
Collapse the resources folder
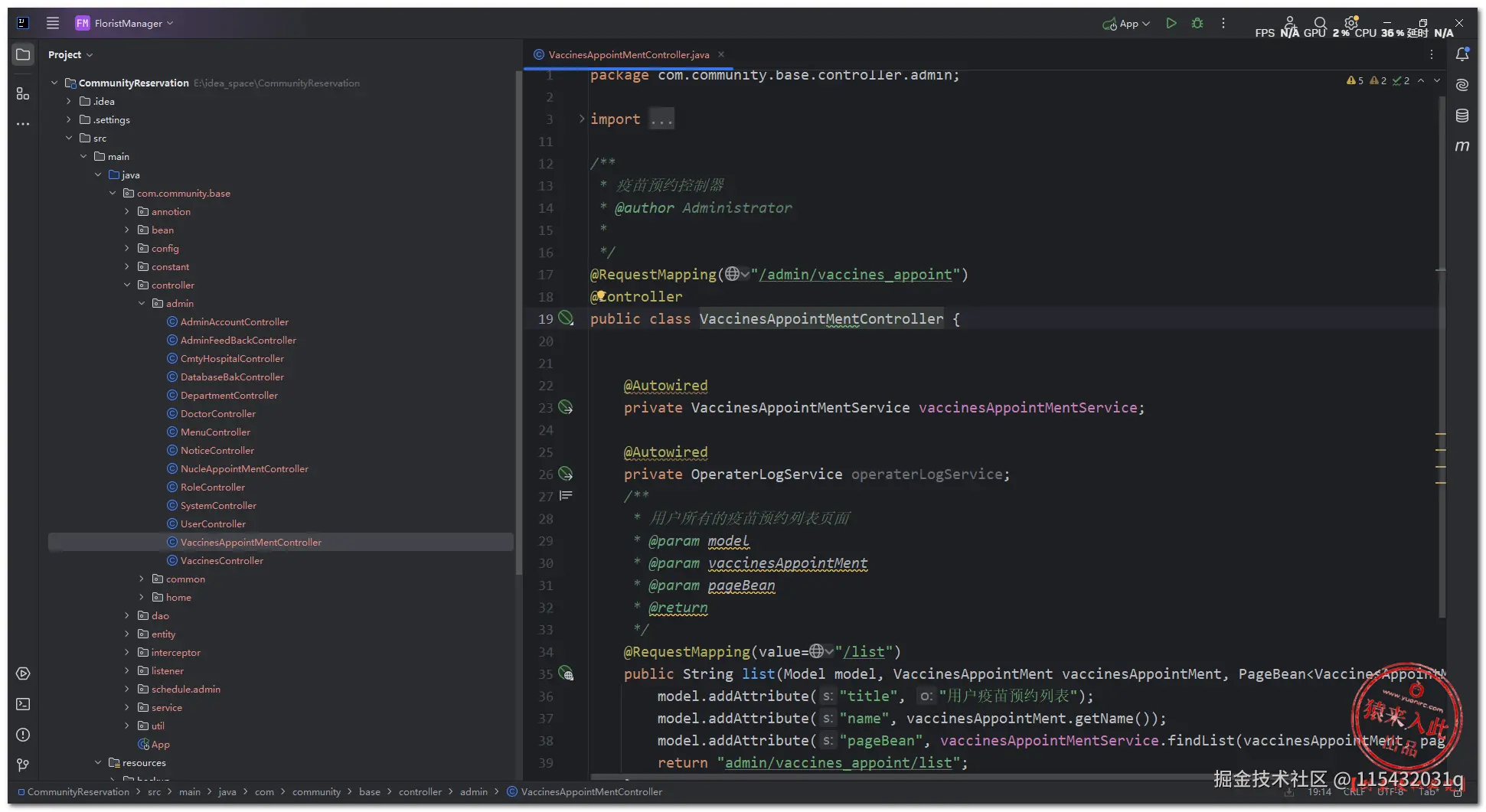98,762
